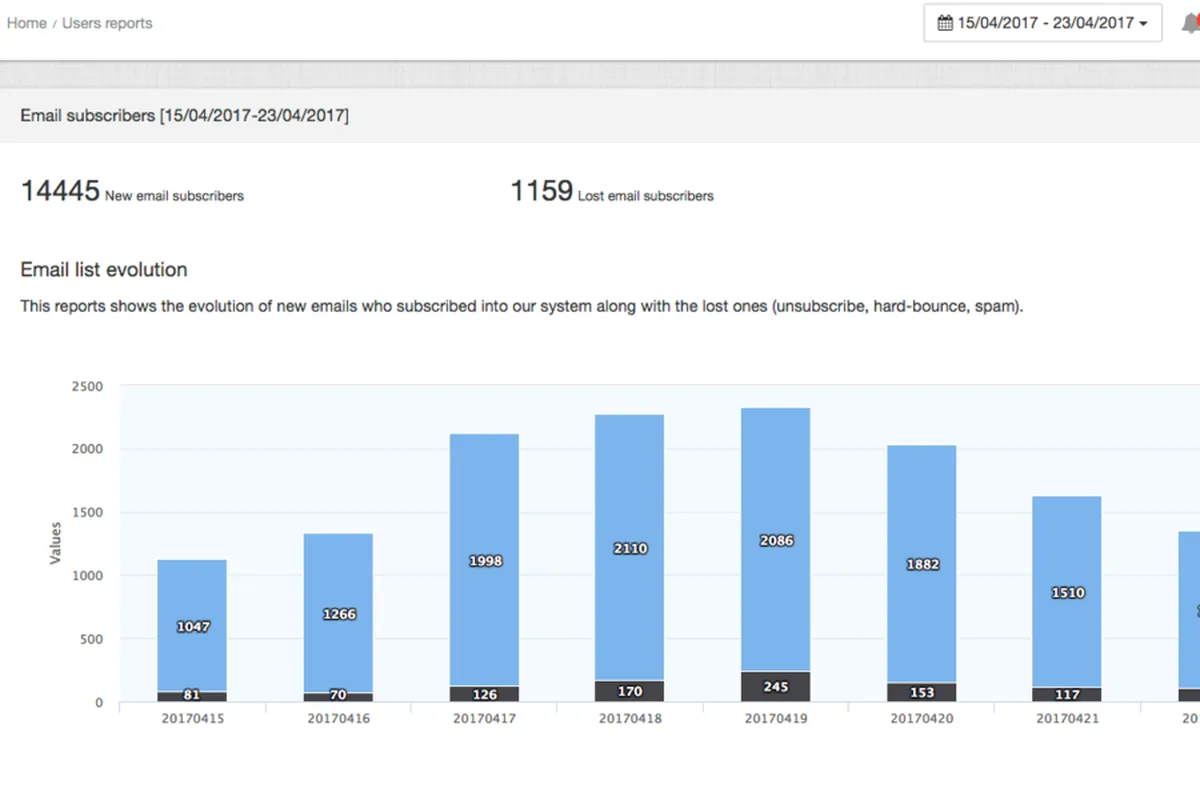The image size is (1200, 800).
Task: Click the 14445 New email subscribers stat
Action: click(132, 191)
